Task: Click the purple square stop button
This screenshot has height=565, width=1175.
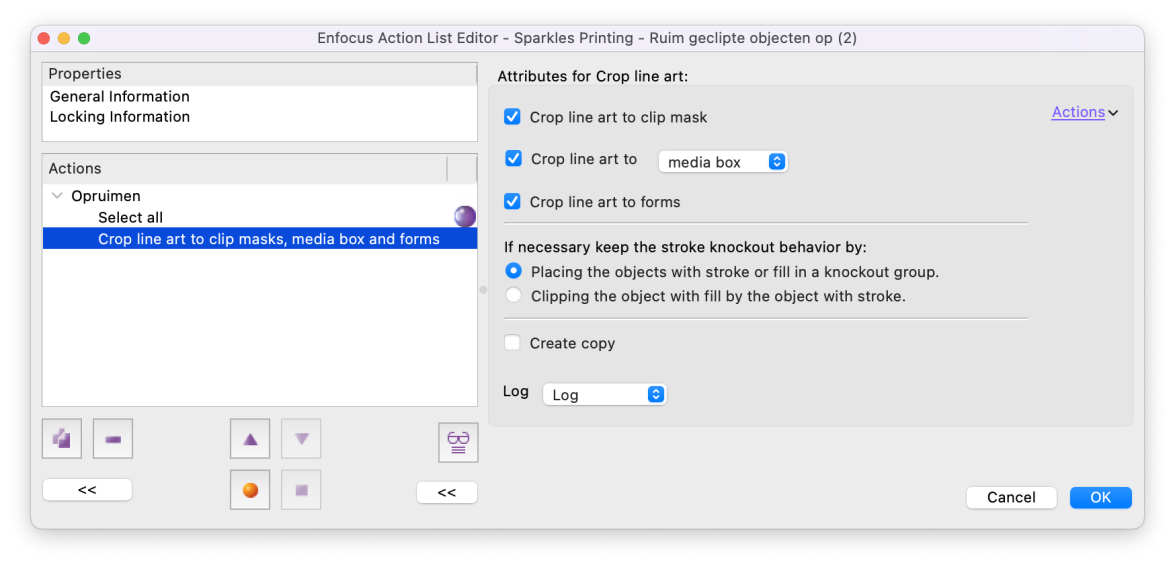Action: pyautogui.click(x=301, y=490)
